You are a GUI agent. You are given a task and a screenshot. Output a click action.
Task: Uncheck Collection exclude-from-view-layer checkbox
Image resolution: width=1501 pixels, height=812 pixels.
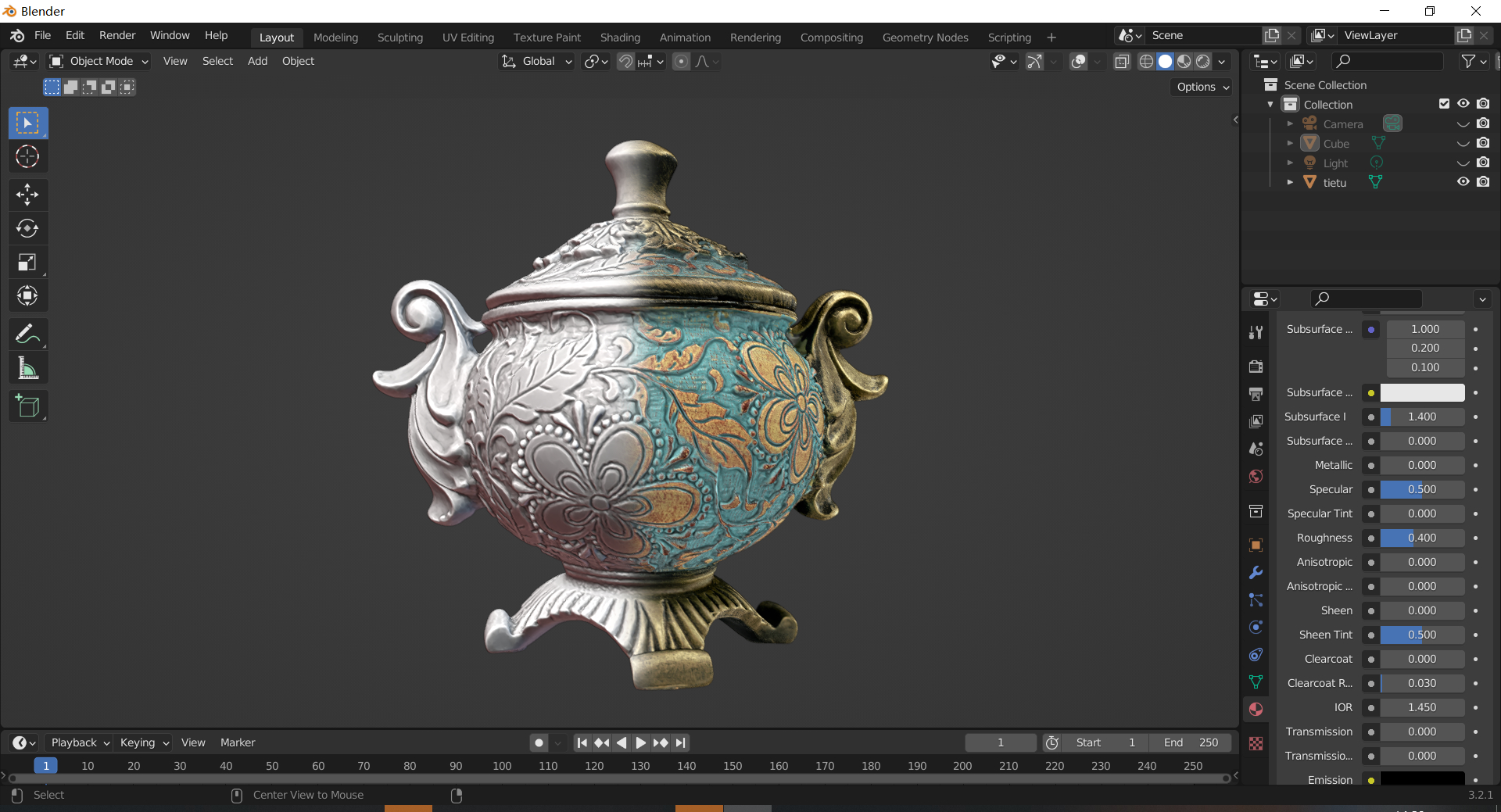point(1444,104)
